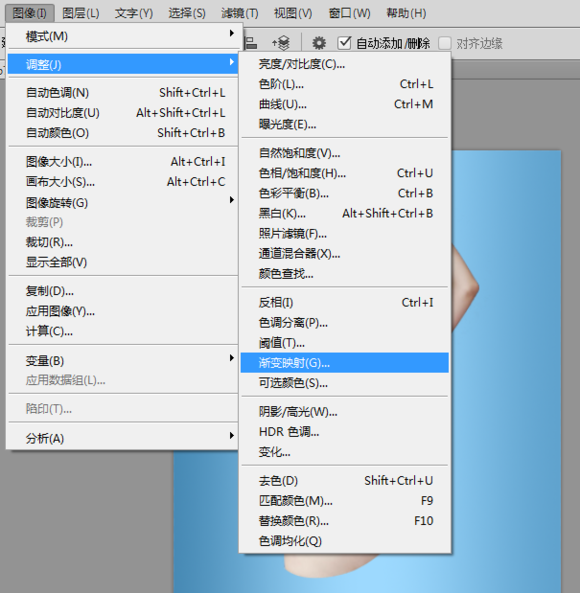Open the 选择(S) menu
580x593 pixels.
[x=187, y=13]
